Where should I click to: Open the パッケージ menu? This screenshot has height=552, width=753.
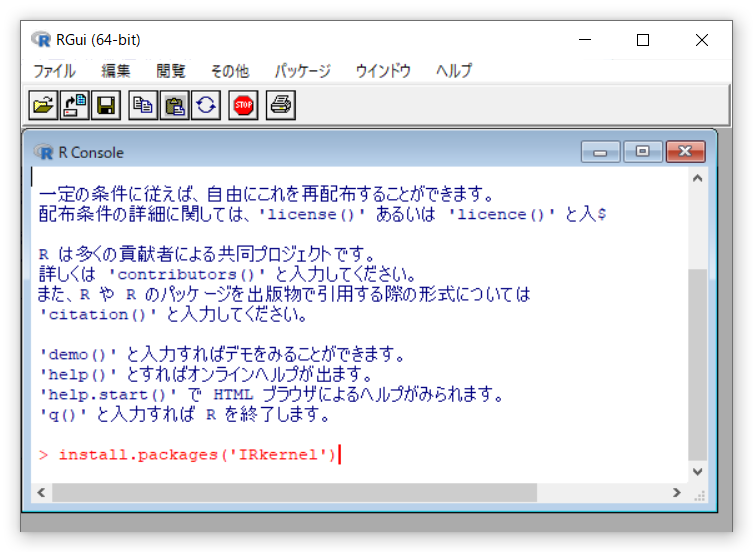[302, 71]
